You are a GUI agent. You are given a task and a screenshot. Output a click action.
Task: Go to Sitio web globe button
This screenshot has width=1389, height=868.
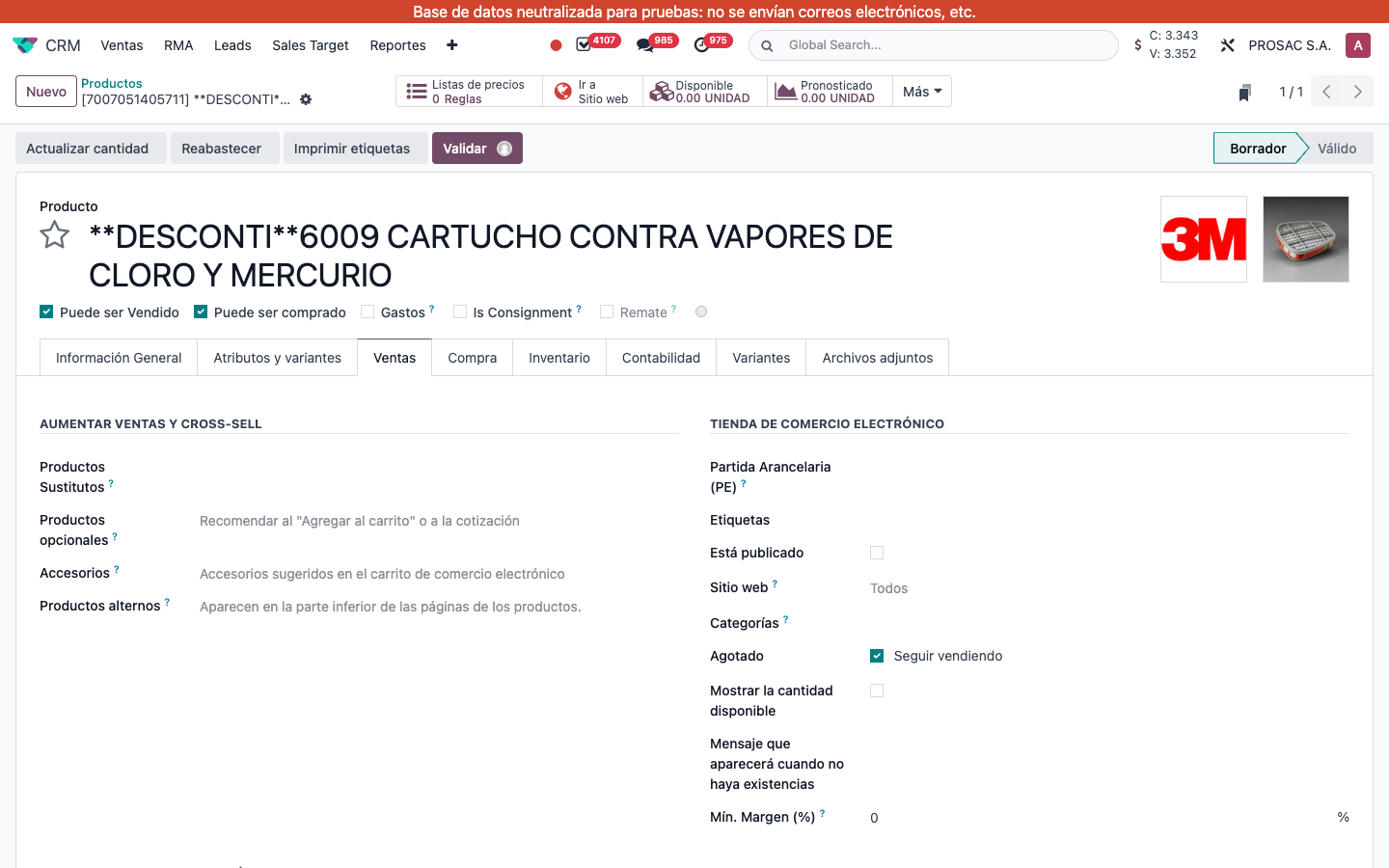coord(592,92)
